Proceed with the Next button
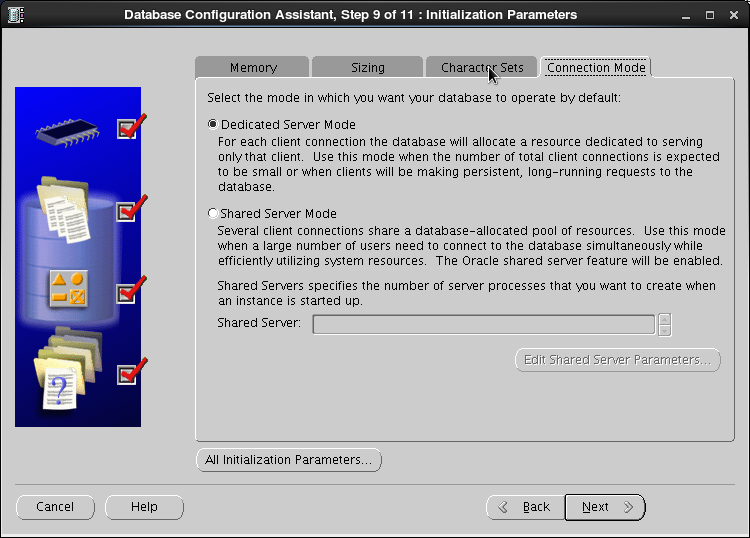This screenshot has width=750, height=538. (x=605, y=507)
